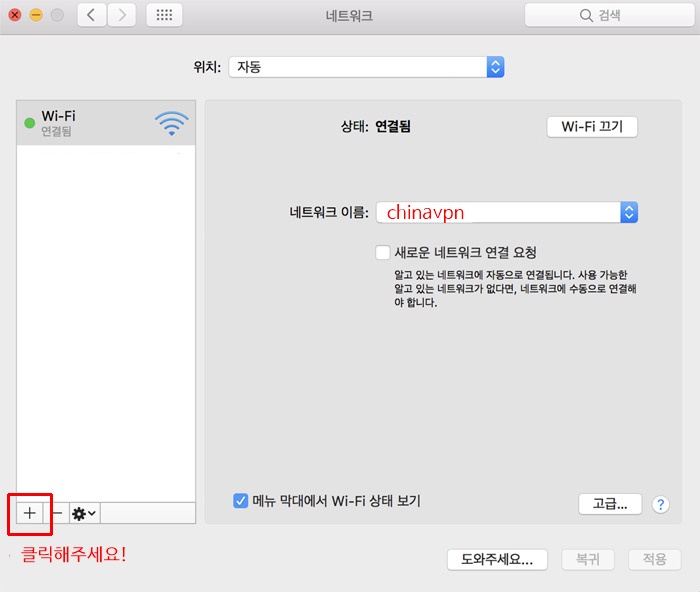Click the help question mark icon
Image resolution: width=700 pixels, height=592 pixels.
[660, 505]
